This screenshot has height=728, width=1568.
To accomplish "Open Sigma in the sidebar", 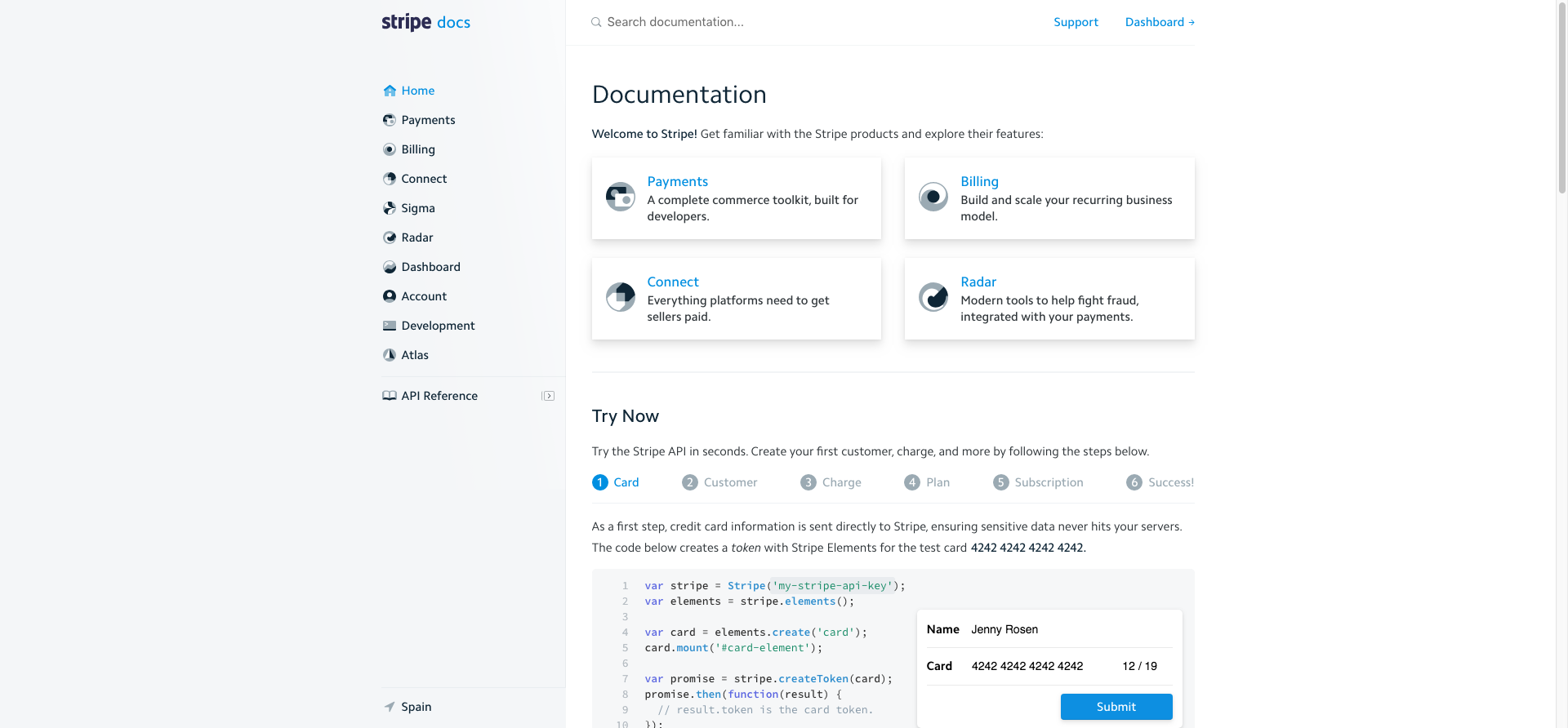I will click(418, 208).
